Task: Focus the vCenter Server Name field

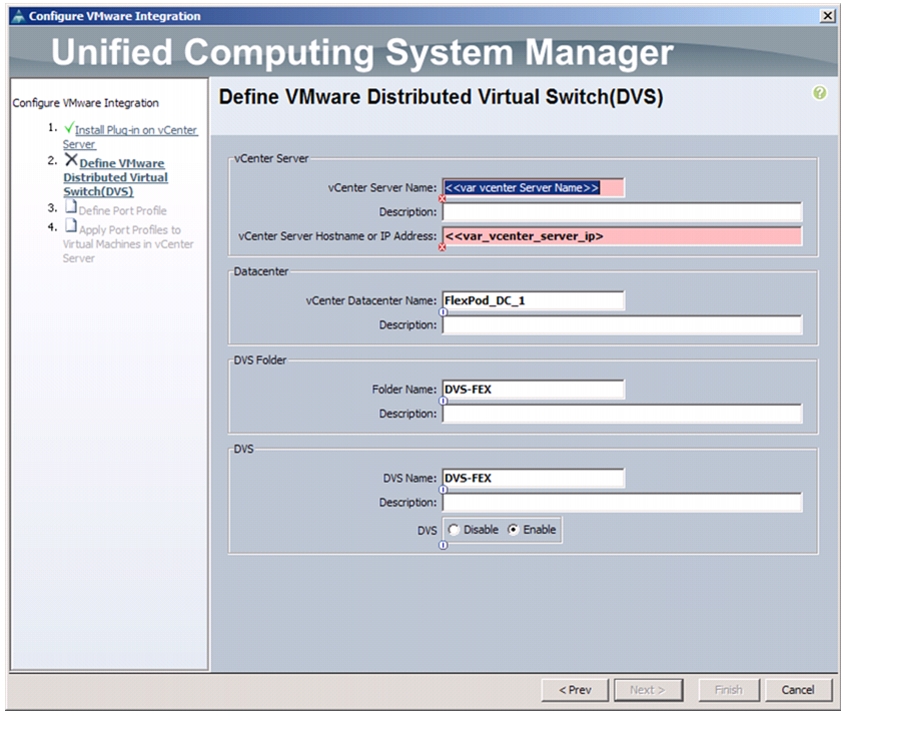Action: click(x=533, y=188)
